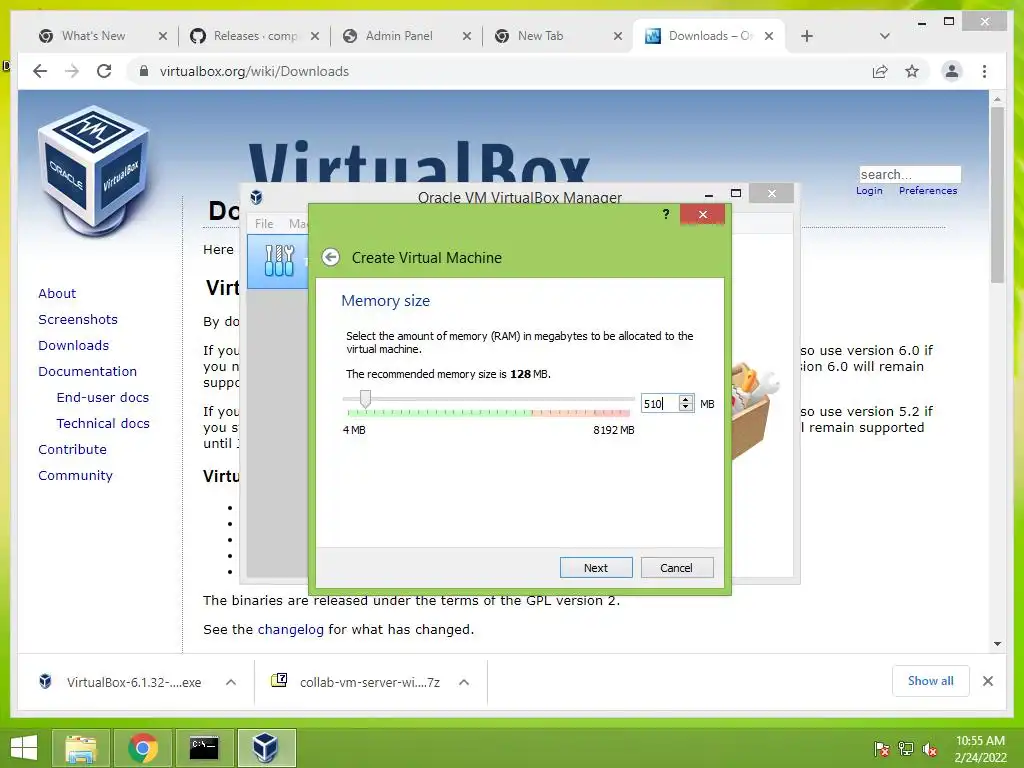Viewport: 1024px width, 768px height.
Task: Open the tab search chevron in Chrome
Action: point(885,36)
